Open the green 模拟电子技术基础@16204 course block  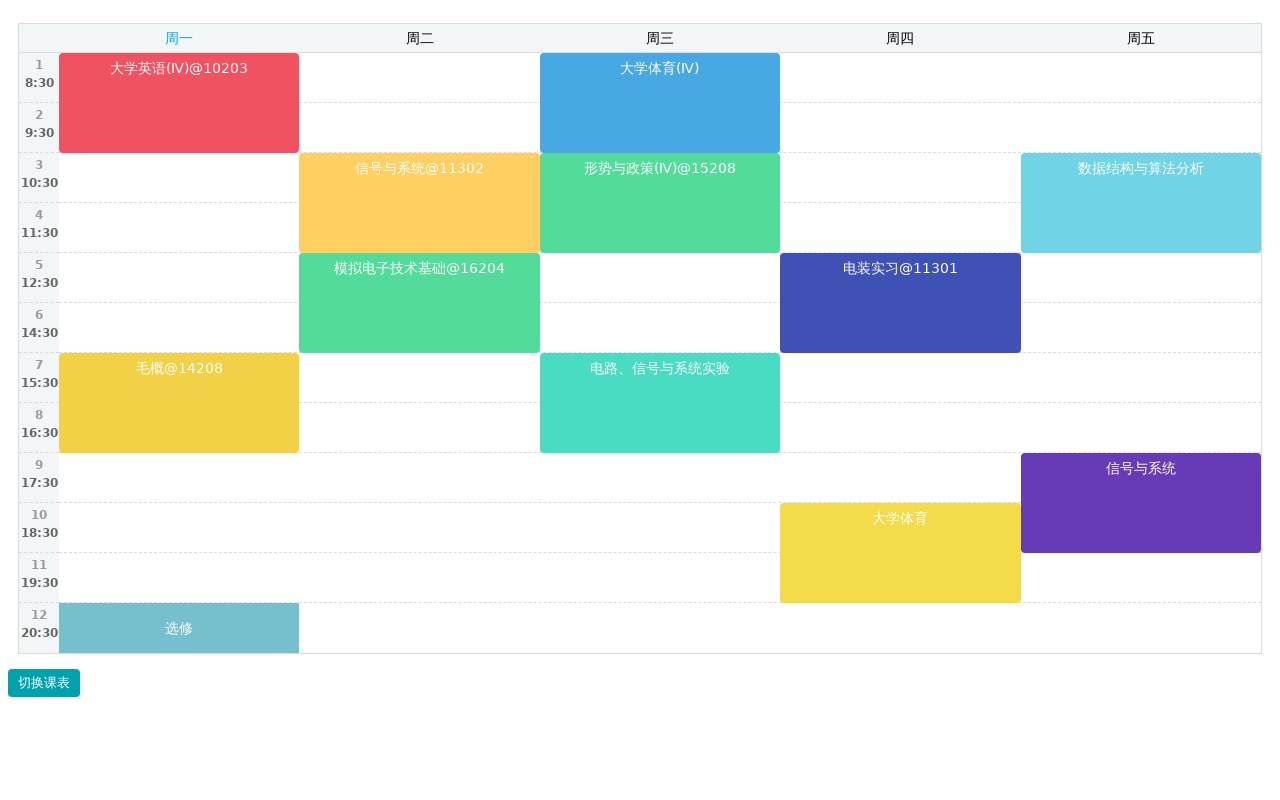point(420,303)
